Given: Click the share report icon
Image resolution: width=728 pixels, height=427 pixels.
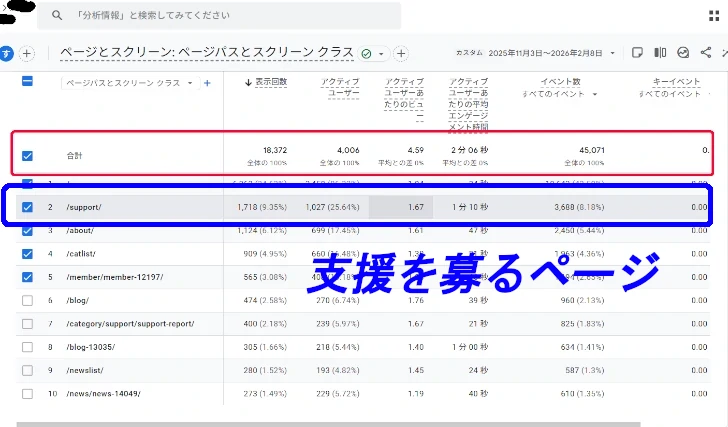Looking at the screenshot, I should [x=706, y=52].
